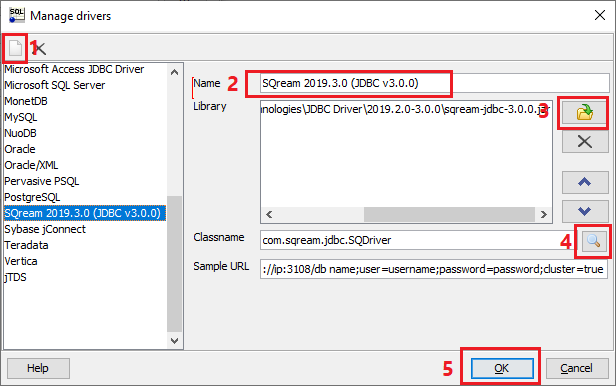Viewport: 616px width, 386px height.
Task: Create a new driver entry icon
Action: pyautogui.click(x=15, y=48)
